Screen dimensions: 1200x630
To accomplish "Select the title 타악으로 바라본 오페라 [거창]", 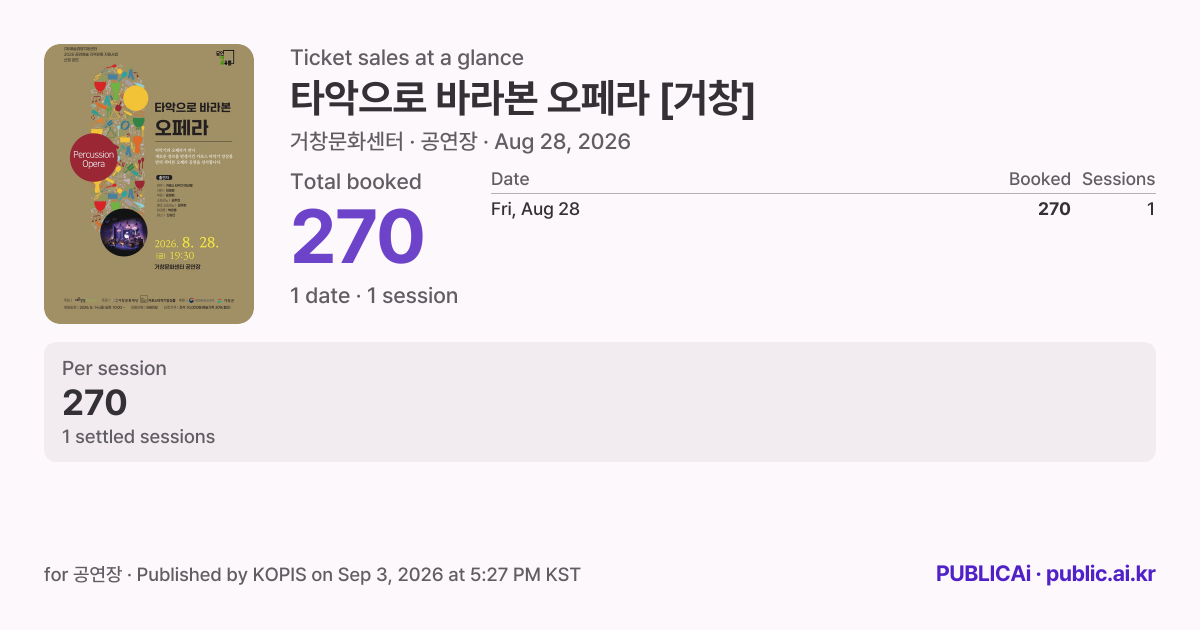I will coord(522,98).
